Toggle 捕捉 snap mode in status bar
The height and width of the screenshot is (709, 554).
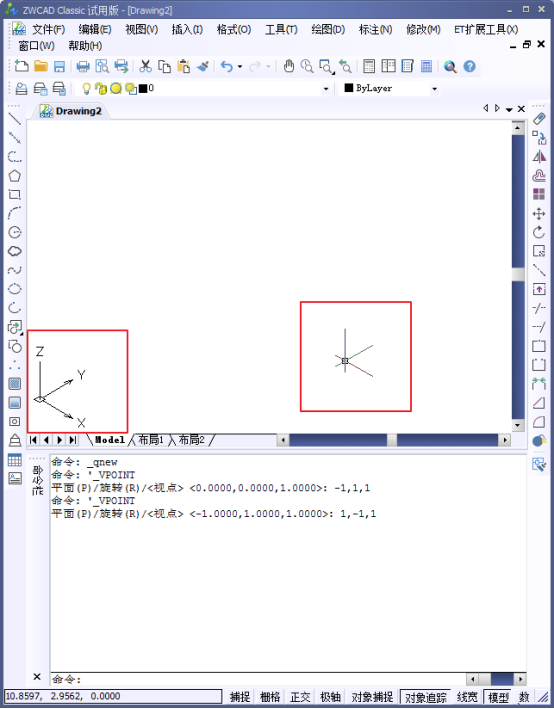240,697
